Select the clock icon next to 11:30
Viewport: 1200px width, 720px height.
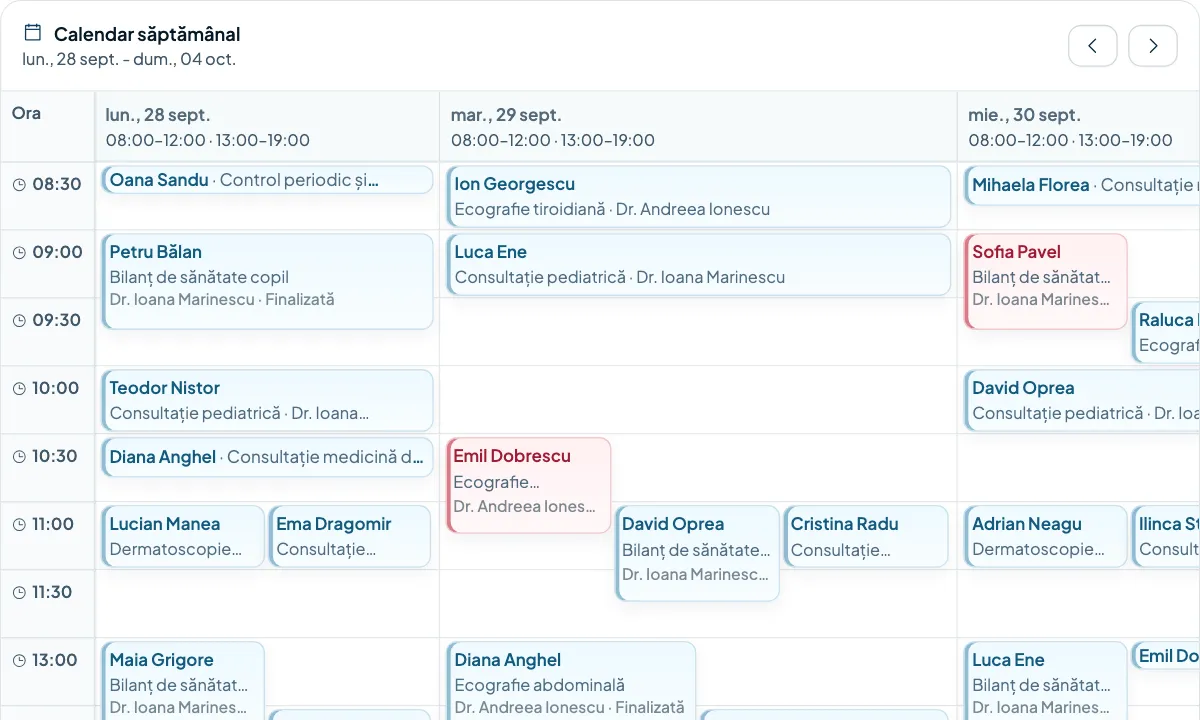[19, 592]
